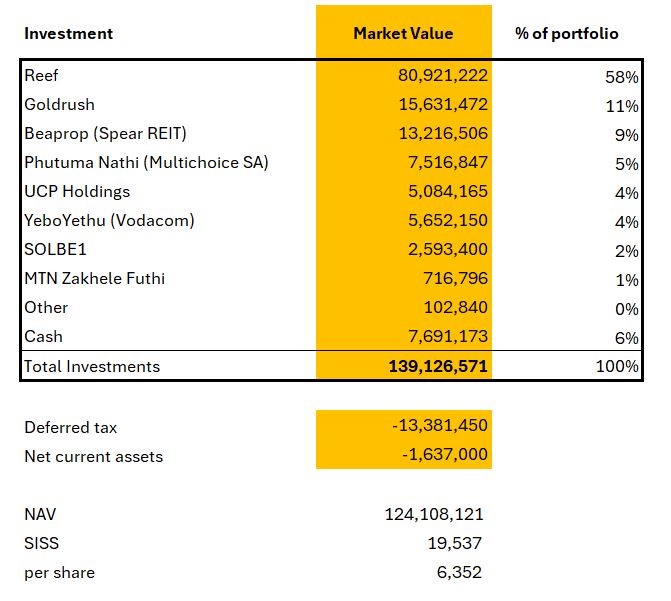The height and width of the screenshot is (601, 671).
Task: Click the SISS value 19,537
Action: [454, 543]
